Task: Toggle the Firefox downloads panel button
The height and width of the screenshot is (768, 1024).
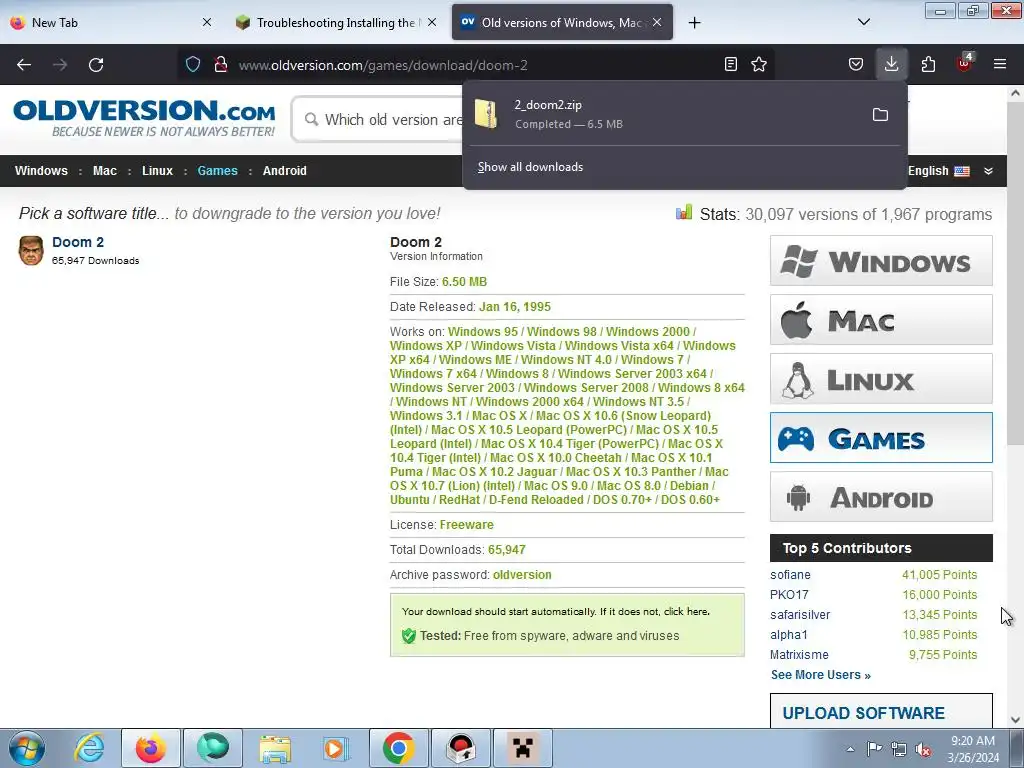Action: coord(891,64)
